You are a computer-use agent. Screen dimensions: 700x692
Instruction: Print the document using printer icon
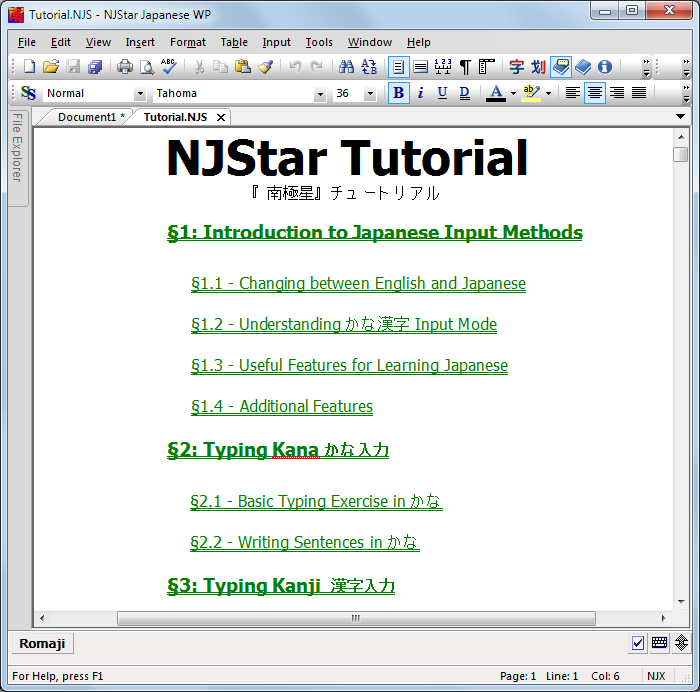[x=125, y=67]
